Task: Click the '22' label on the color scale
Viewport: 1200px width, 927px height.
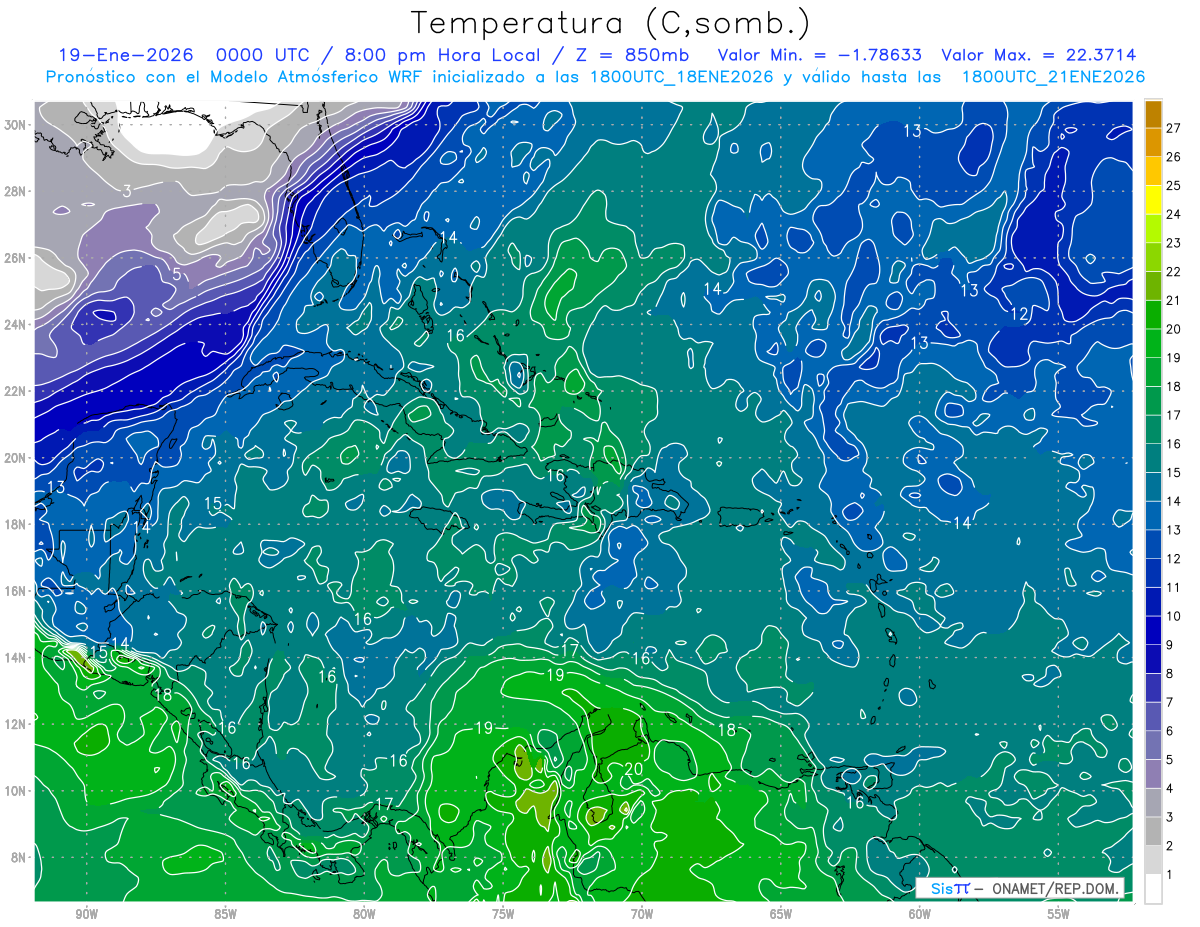Action: 1173,271
